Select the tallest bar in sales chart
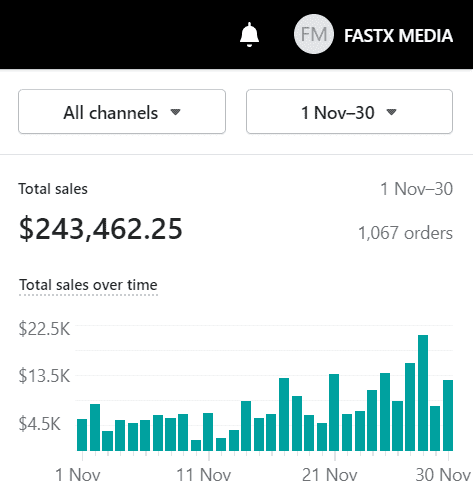The height and width of the screenshot is (487, 473). click(x=423, y=393)
